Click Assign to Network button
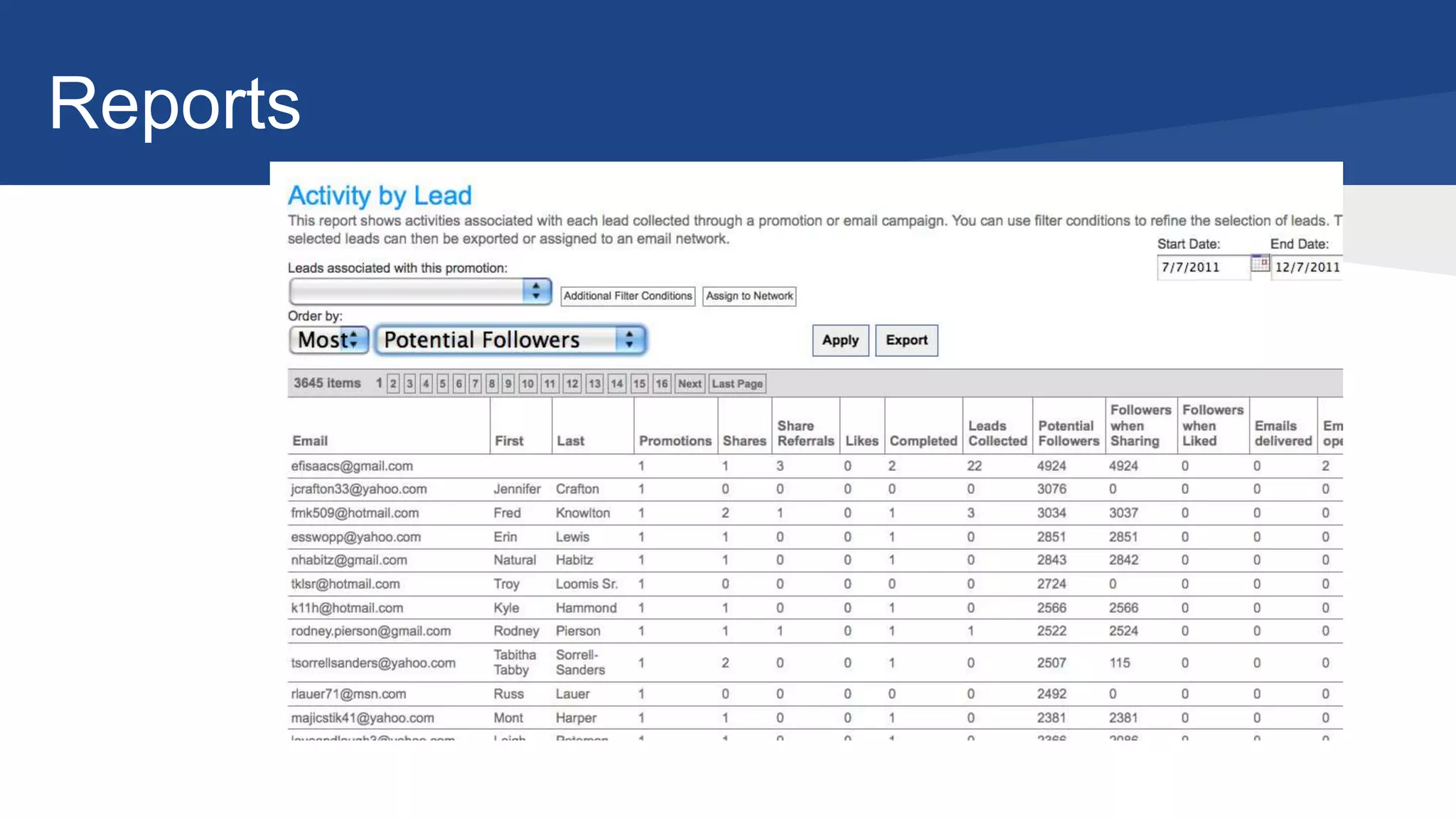This screenshot has height=819, width=1456. click(x=749, y=296)
